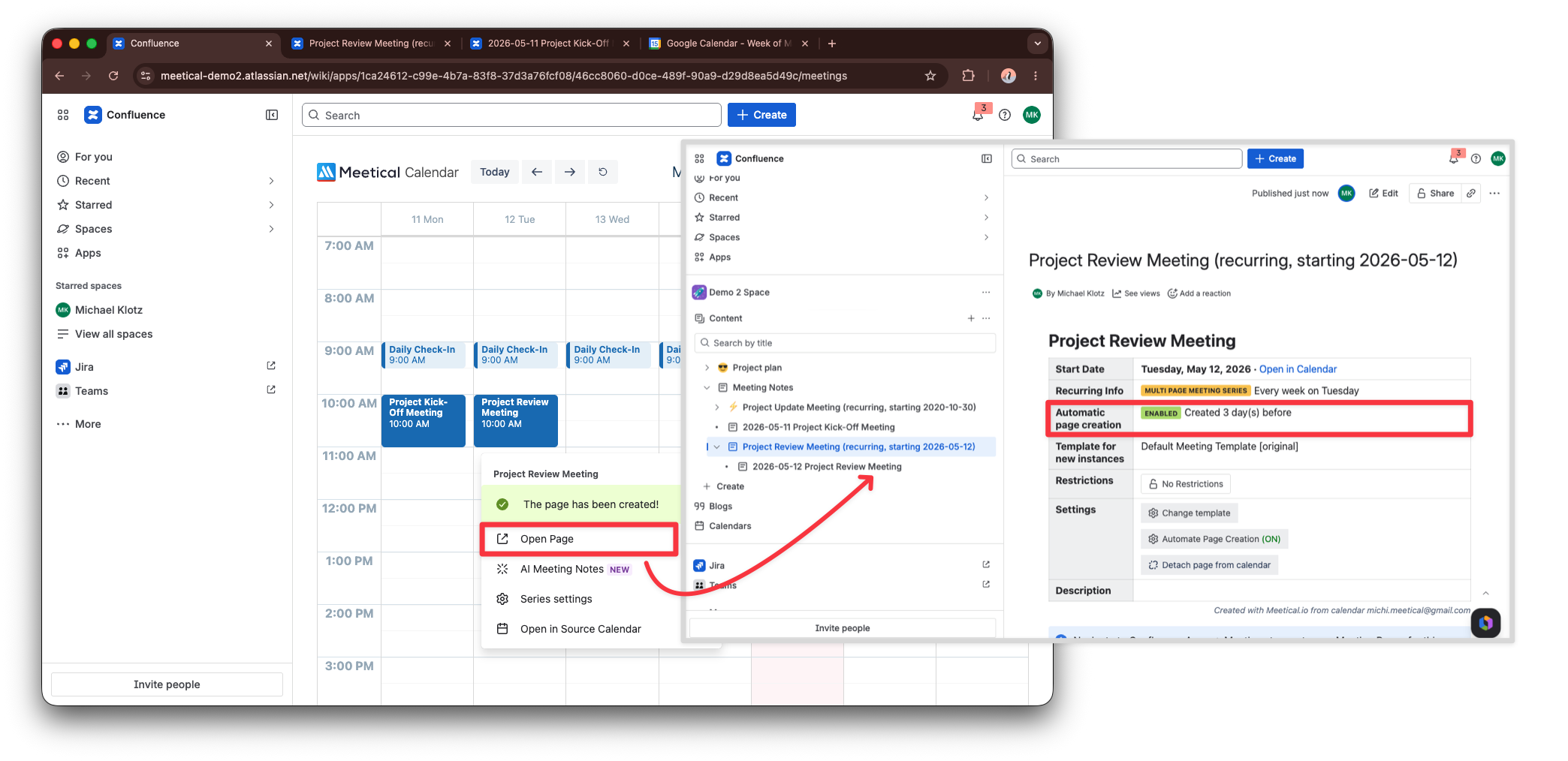
Task: Open Jira external link icon in main sidebar
Action: point(271,366)
